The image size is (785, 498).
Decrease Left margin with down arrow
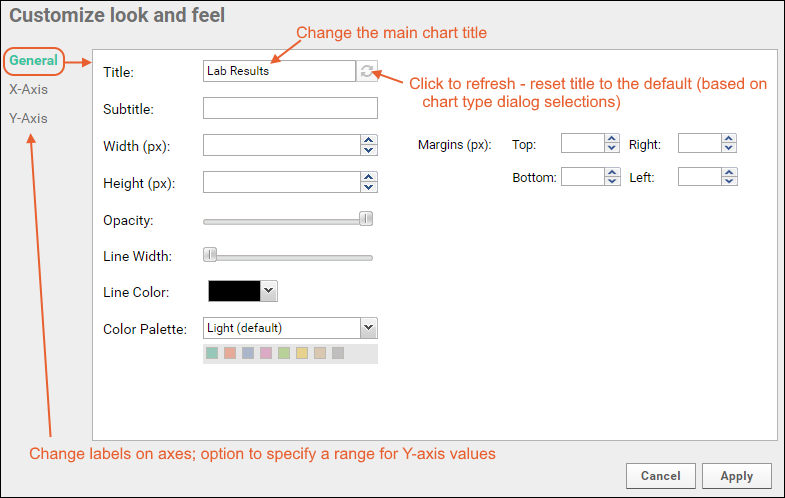coord(729,182)
